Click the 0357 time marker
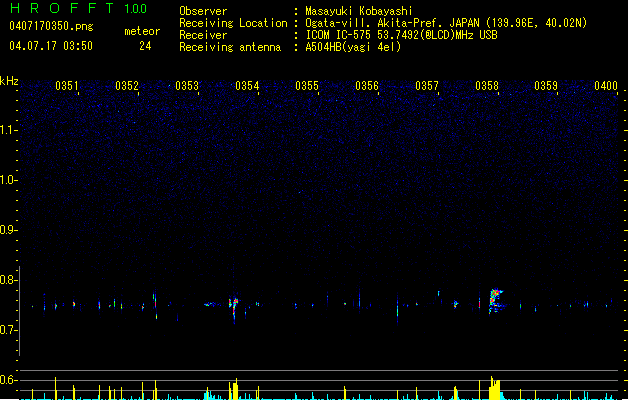The image size is (629, 400). pos(427,86)
